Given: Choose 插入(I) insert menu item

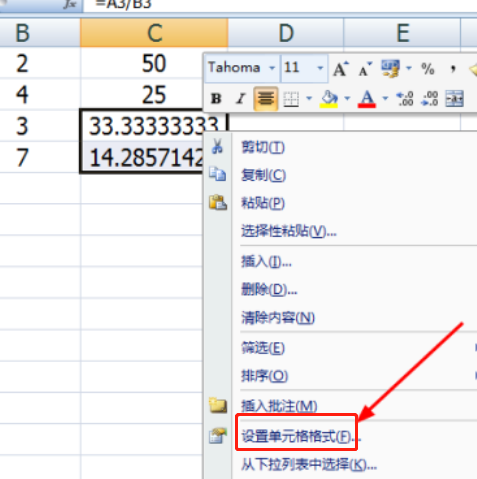Looking at the screenshot, I should point(340,262).
